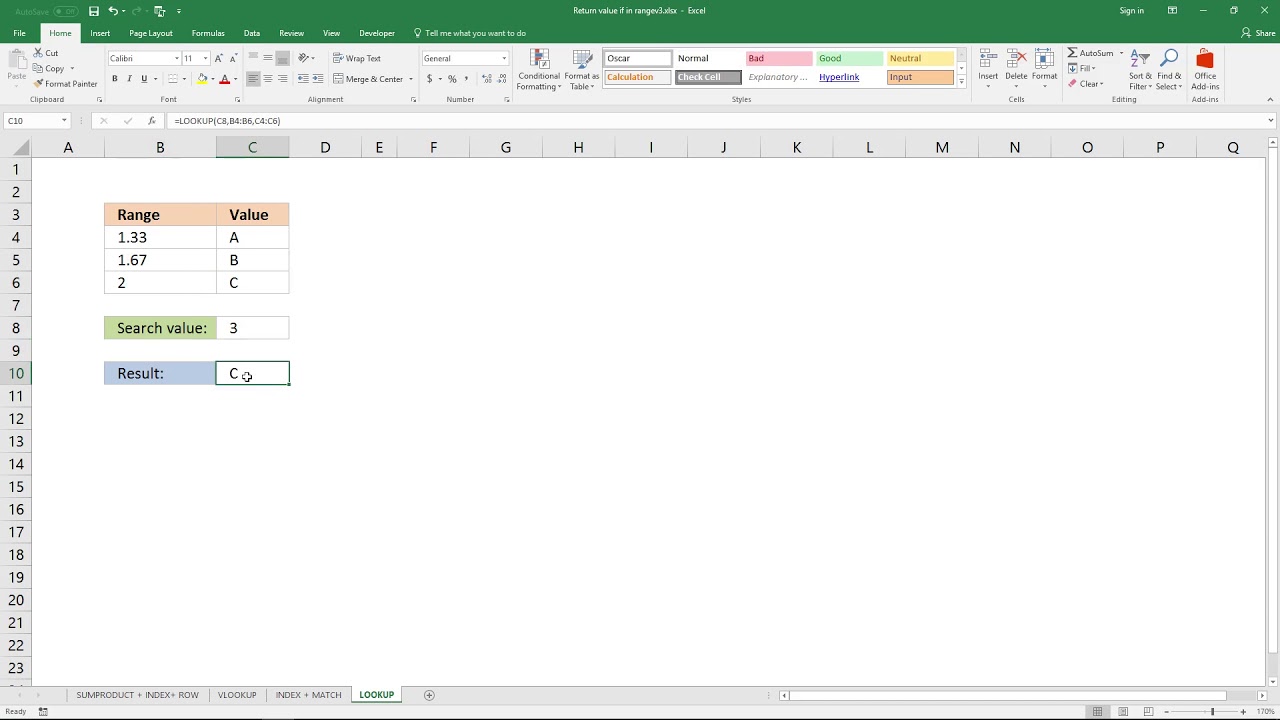1280x720 pixels.
Task: Cut selection with the scissors icon
Action: [38, 53]
